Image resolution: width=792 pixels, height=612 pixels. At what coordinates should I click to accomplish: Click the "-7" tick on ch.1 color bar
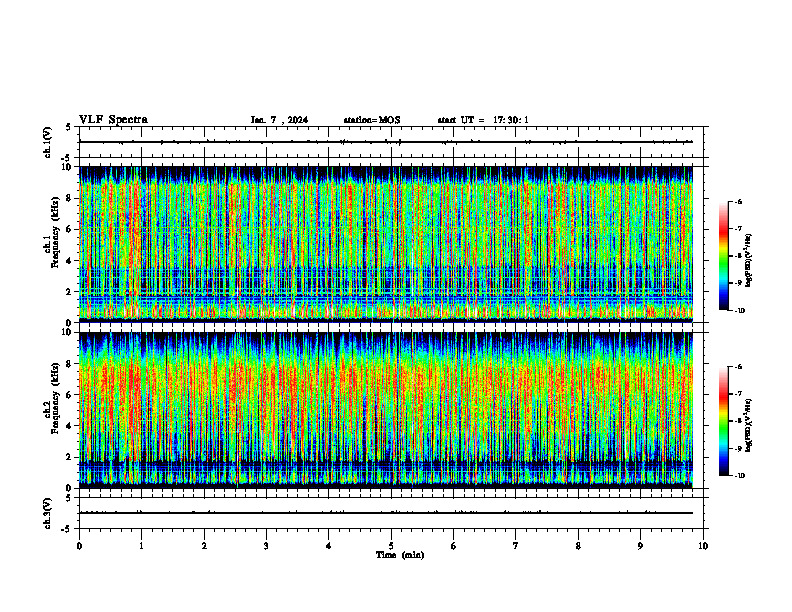(738, 229)
